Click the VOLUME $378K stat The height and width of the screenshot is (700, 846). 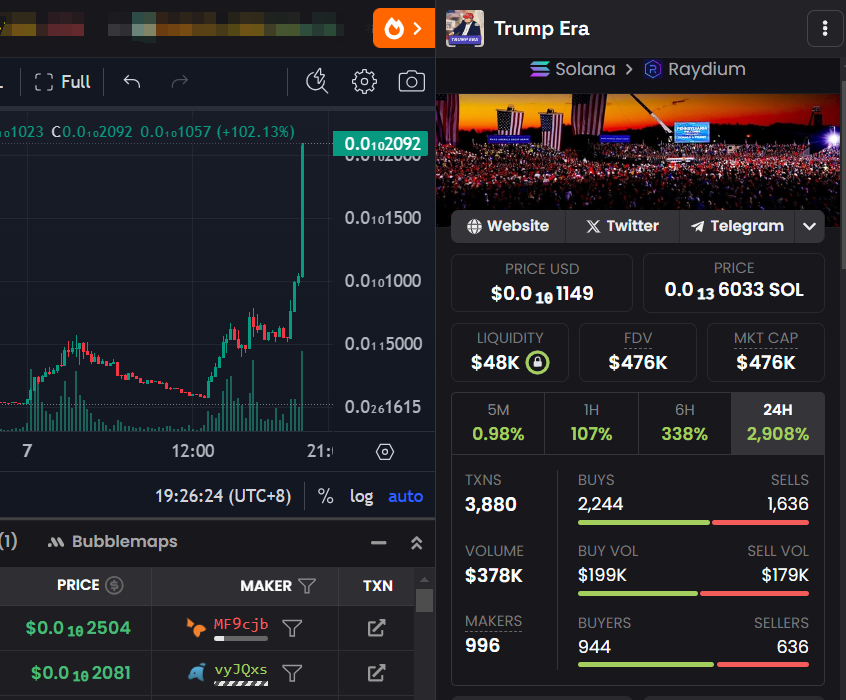tap(494, 565)
